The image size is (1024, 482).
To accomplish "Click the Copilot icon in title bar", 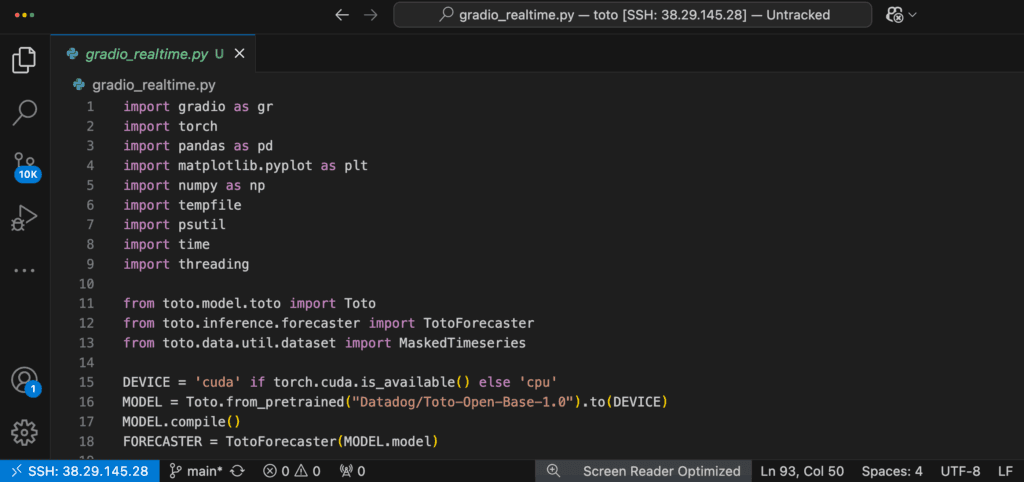I will 895,15.
